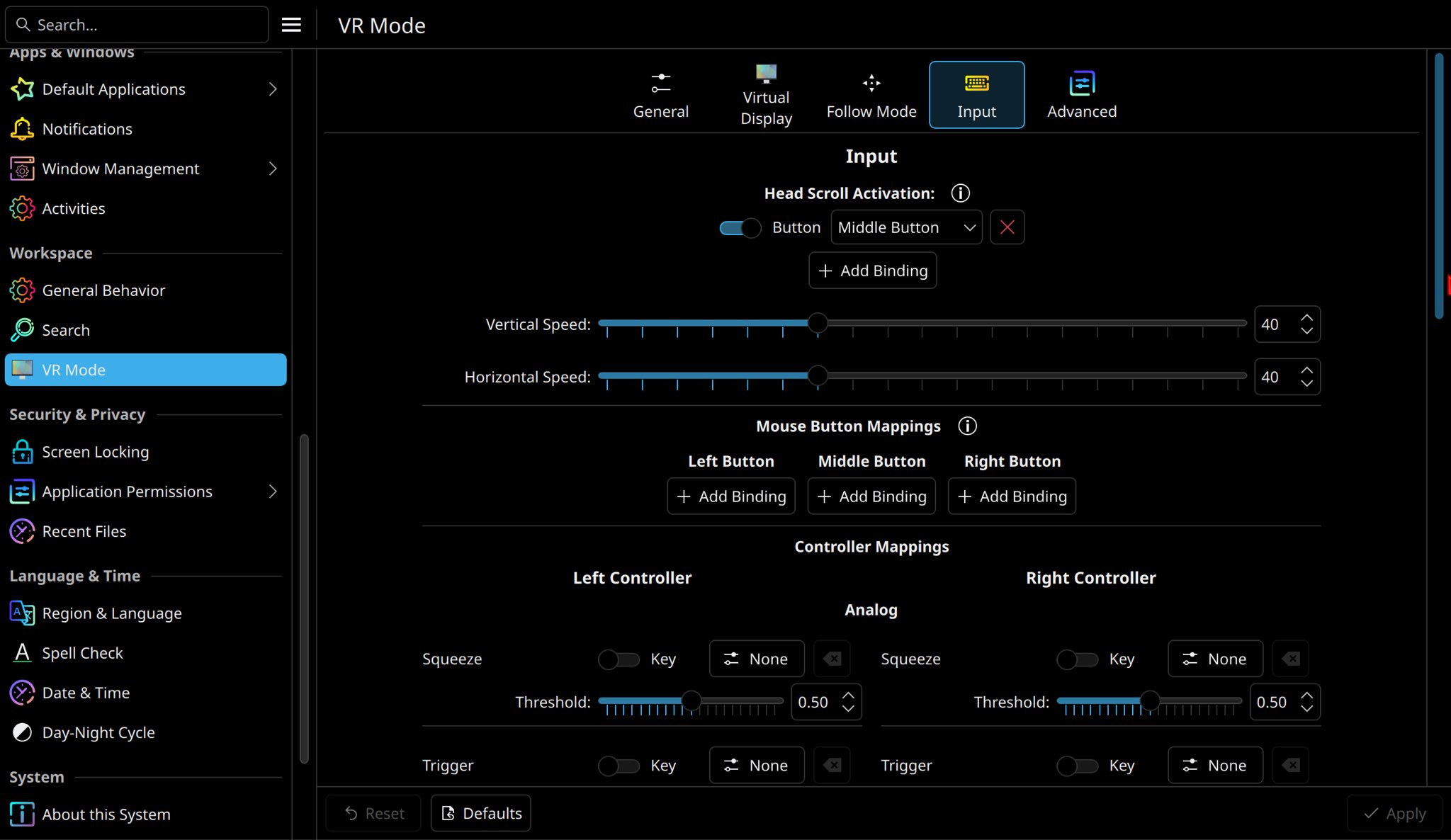Open the hamburger menu next to search
The height and width of the screenshot is (840, 1451).
291,25
